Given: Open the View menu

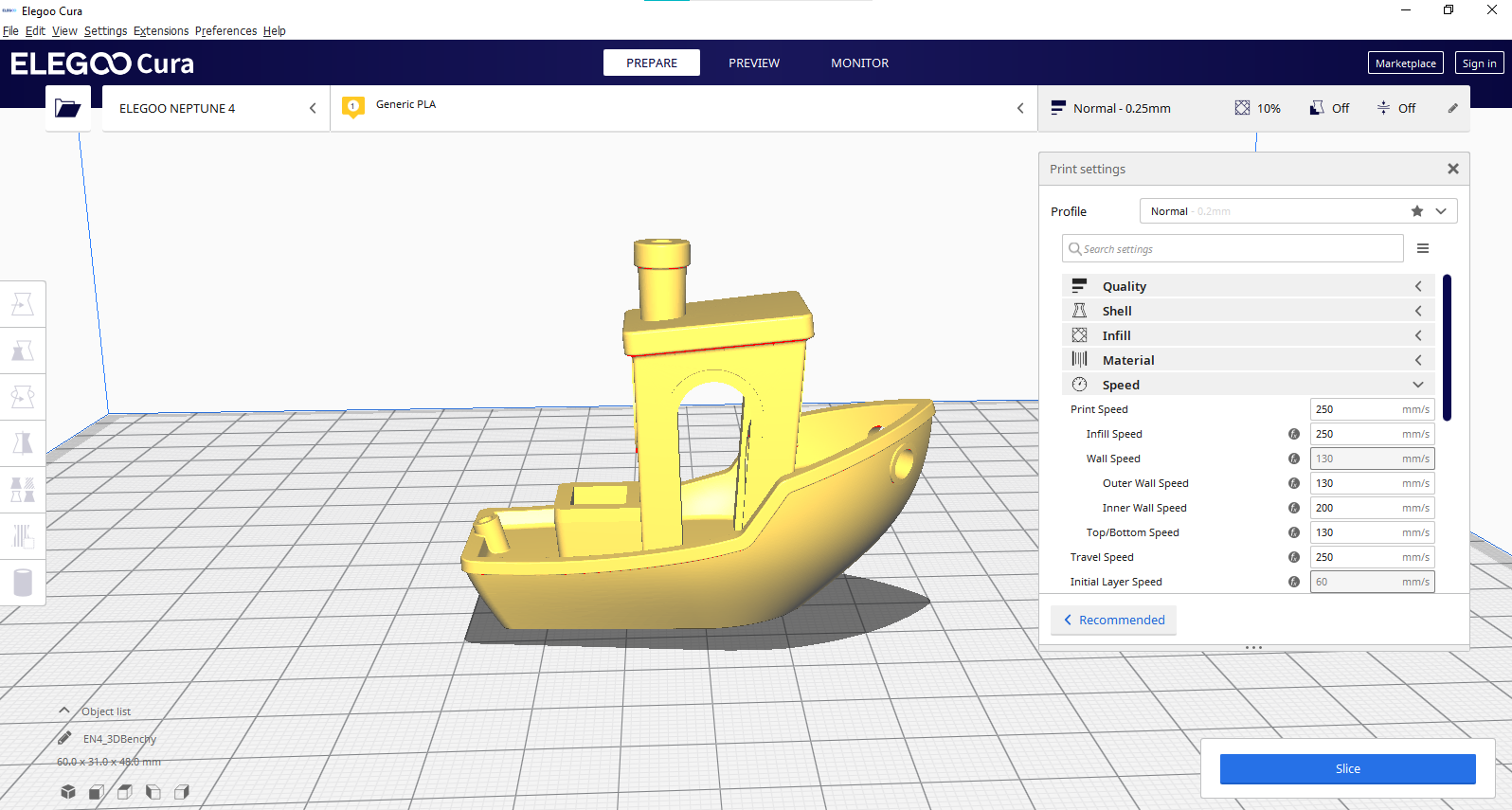Looking at the screenshot, I should [x=64, y=31].
